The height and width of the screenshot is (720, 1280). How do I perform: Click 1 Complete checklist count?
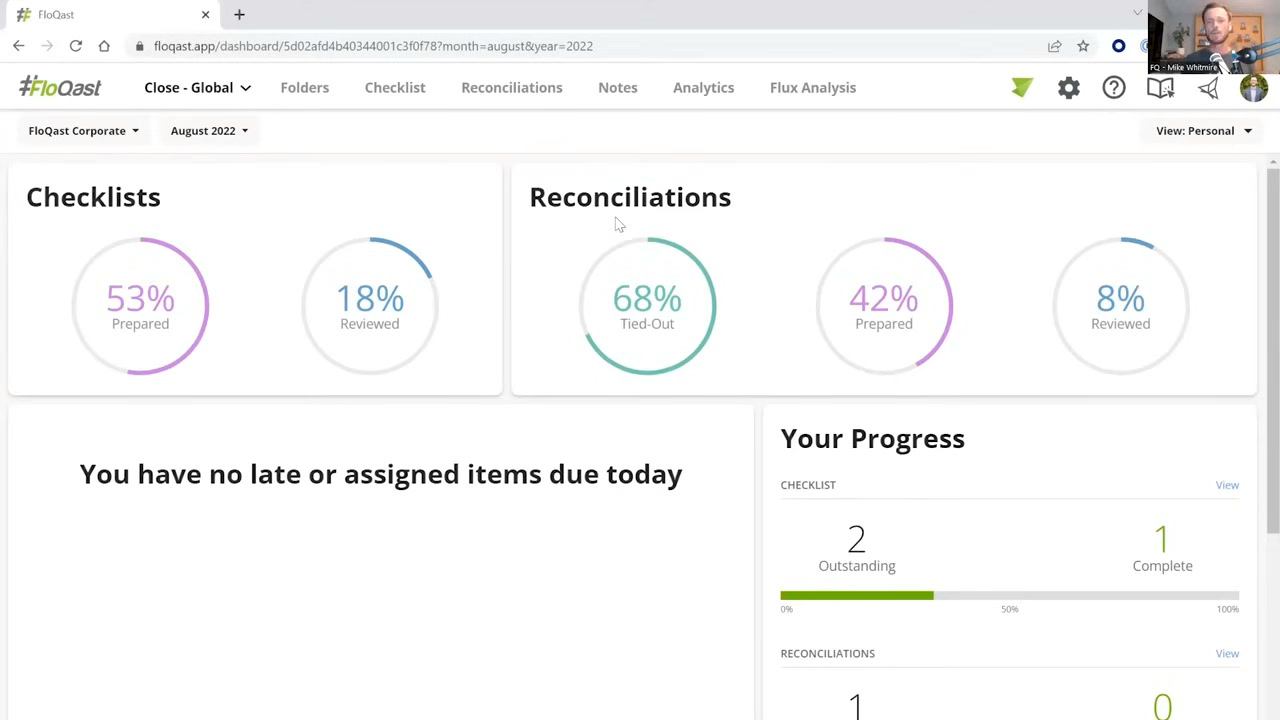pos(1162,549)
